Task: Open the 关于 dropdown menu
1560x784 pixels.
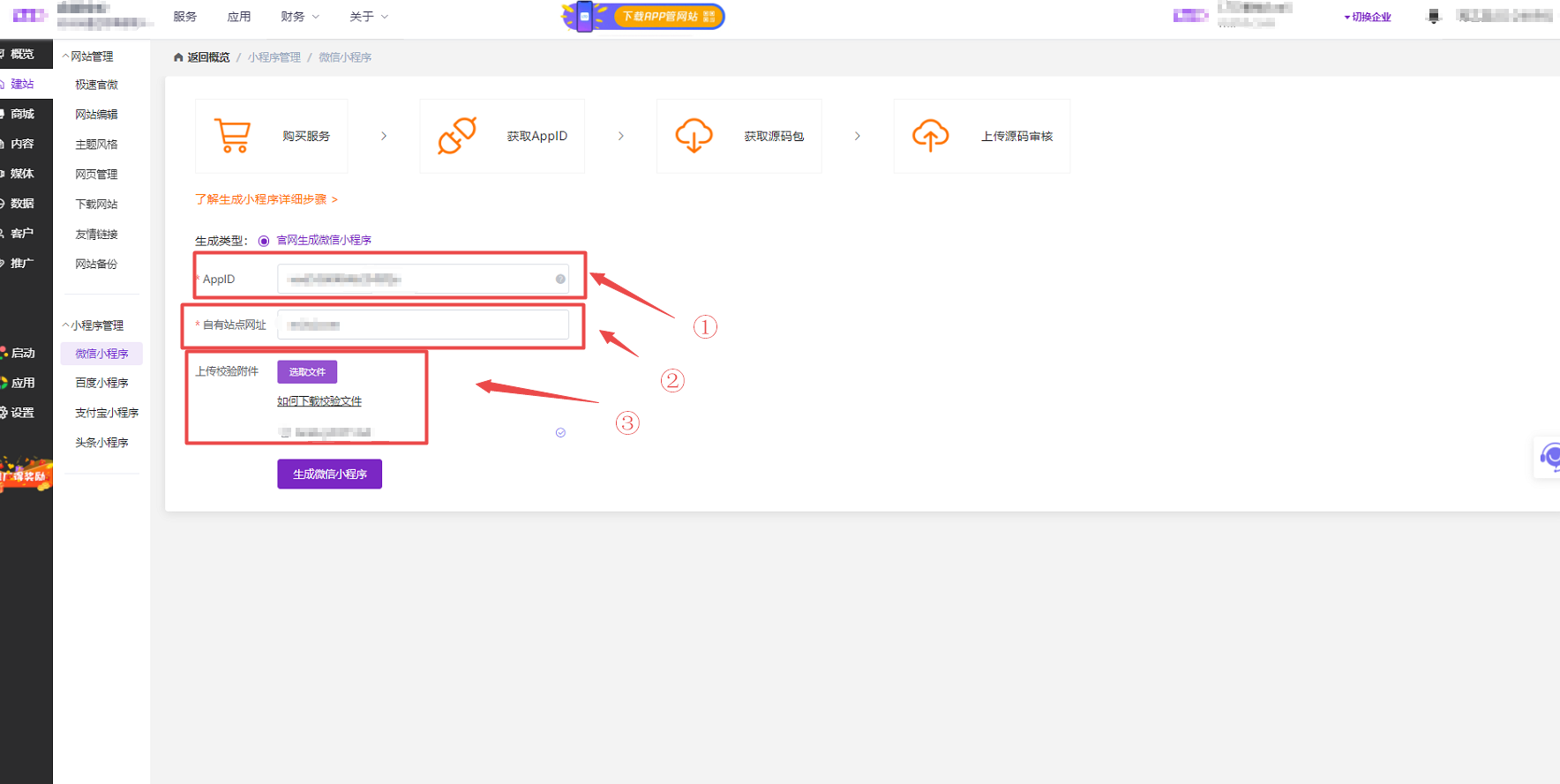Action: click(x=368, y=17)
